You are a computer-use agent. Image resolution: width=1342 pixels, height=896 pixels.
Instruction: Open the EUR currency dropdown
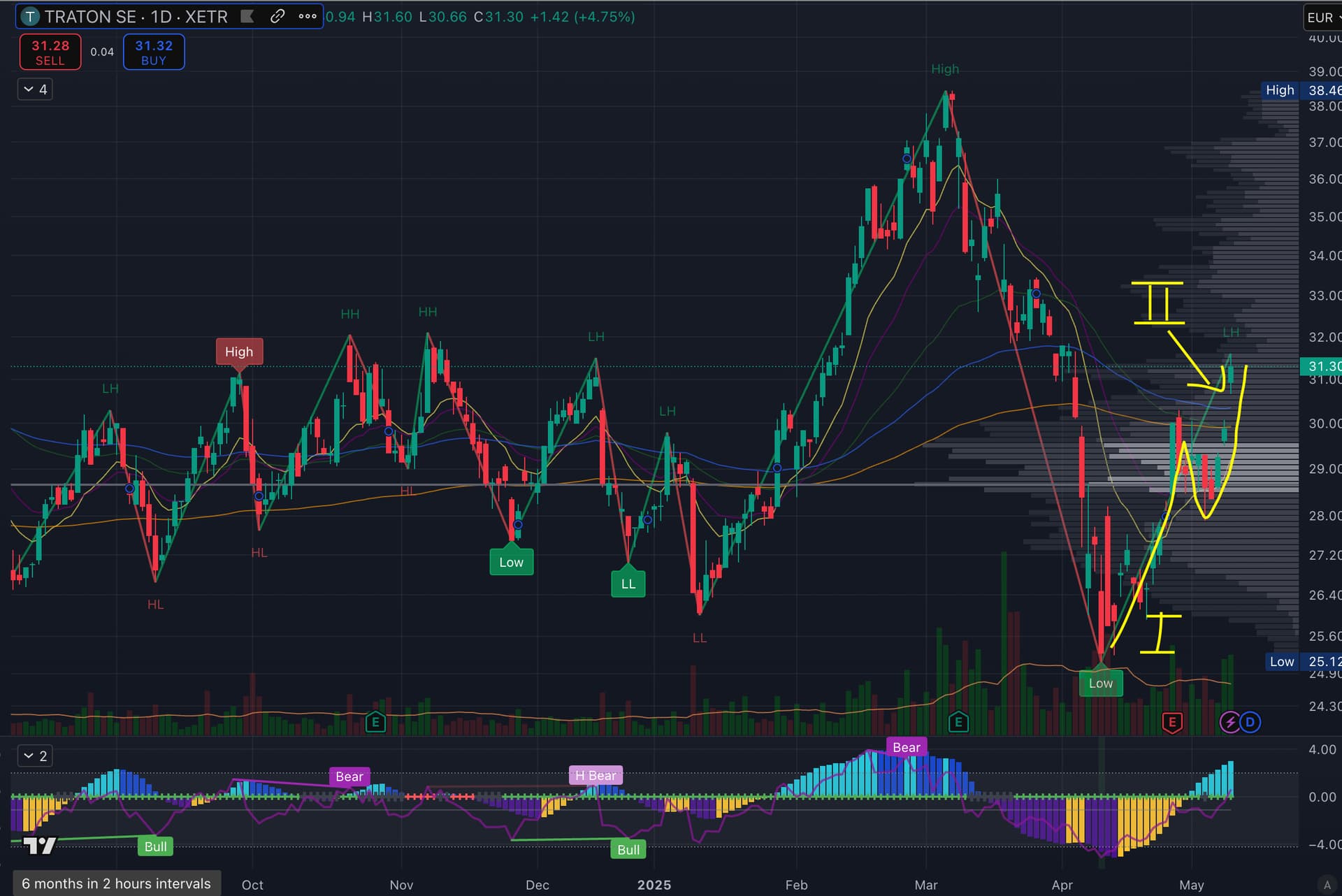click(x=1322, y=17)
